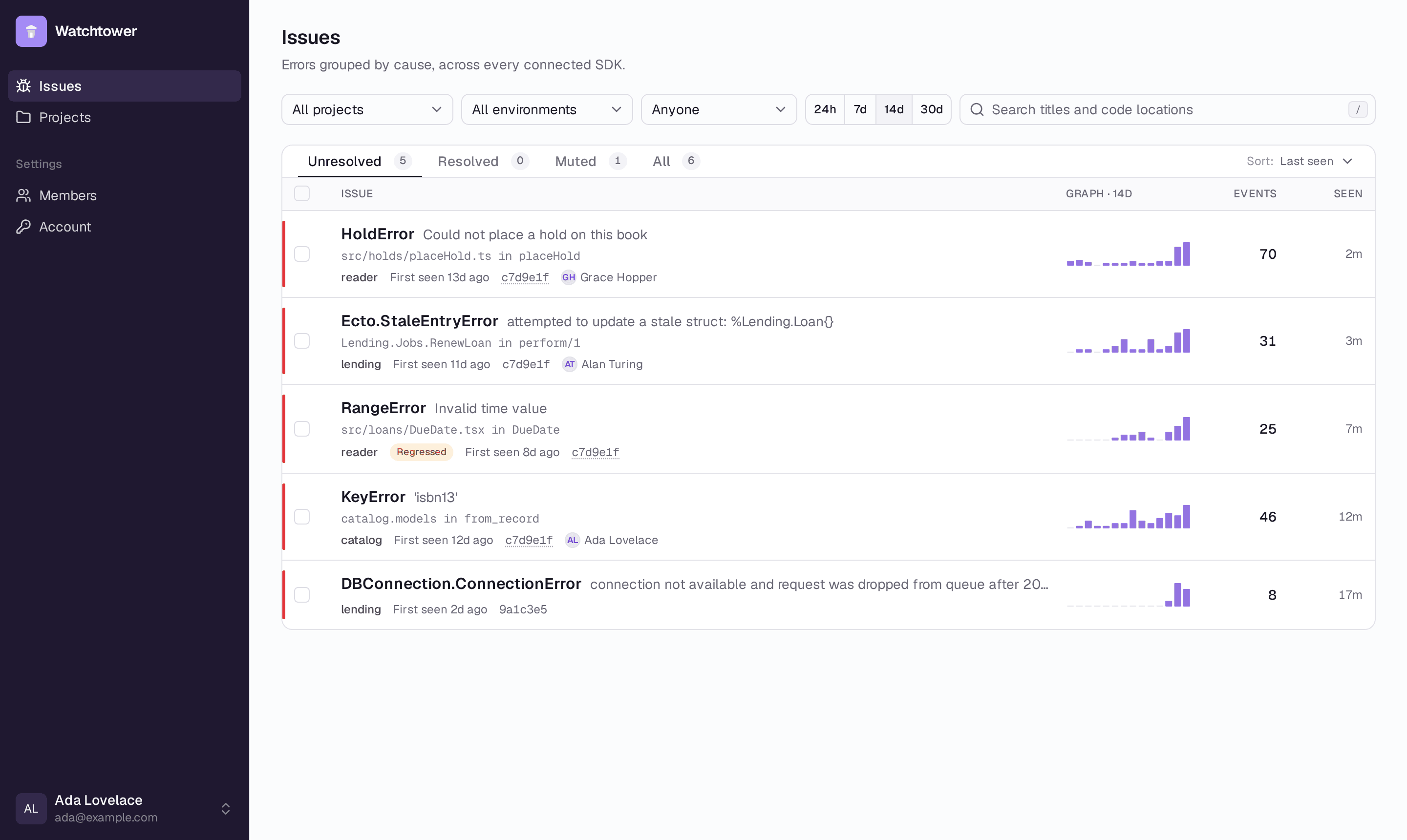Viewport: 1407px width, 840px height.
Task: Open the HoldError issue title
Action: (x=378, y=234)
